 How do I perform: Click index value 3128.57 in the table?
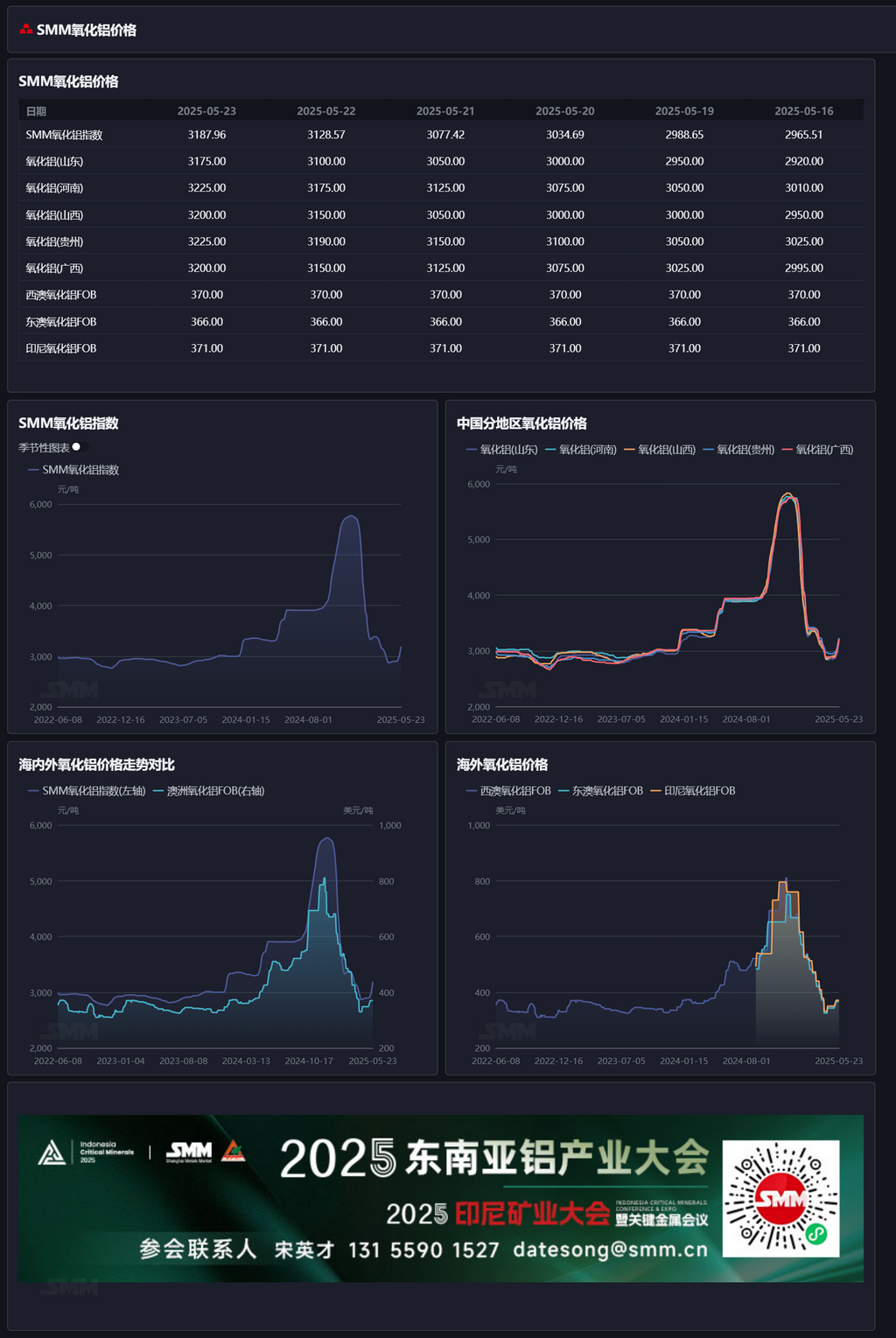pyautogui.click(x=326, y=135)
